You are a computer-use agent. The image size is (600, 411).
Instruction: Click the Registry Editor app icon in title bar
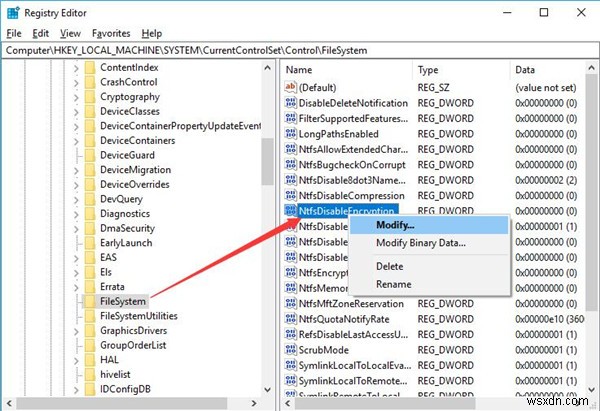click(13, 13)
